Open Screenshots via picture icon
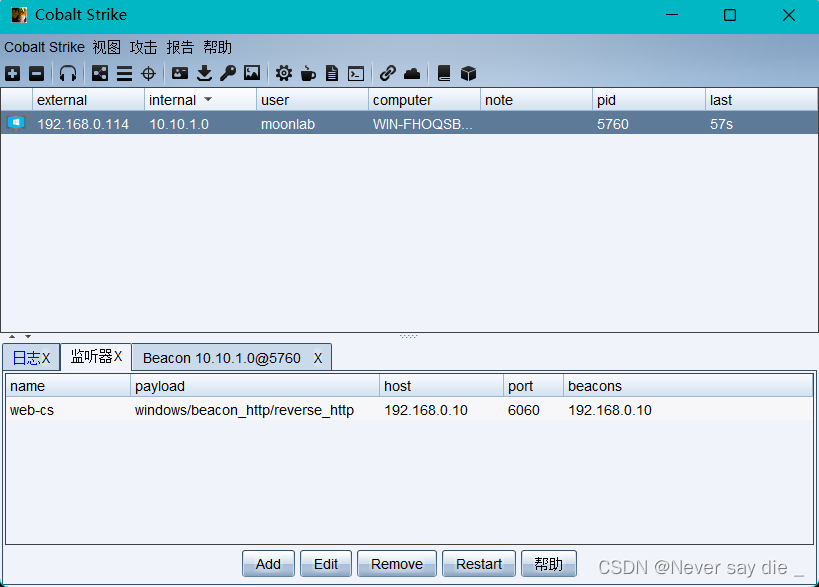The image size is (819, 587). click(252, 74)
